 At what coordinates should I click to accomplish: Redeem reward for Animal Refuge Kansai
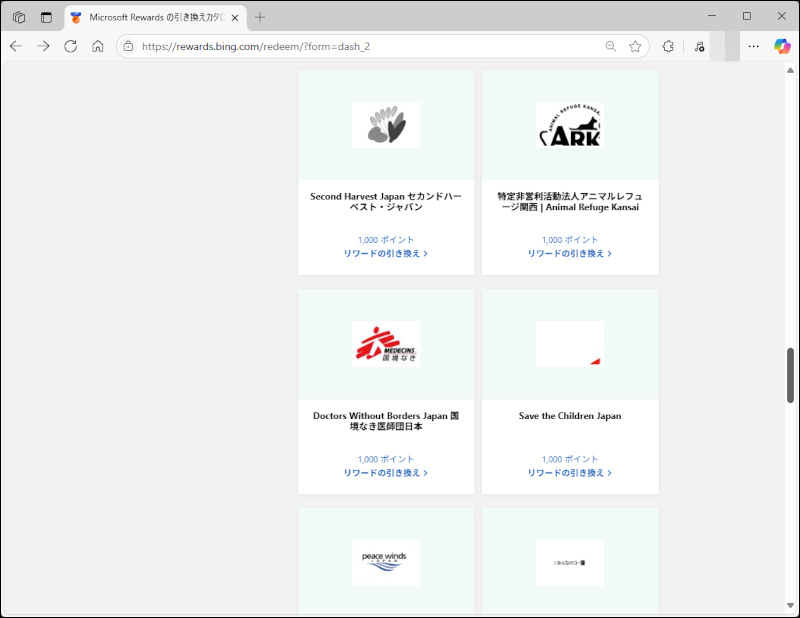[x=569, y=254]
